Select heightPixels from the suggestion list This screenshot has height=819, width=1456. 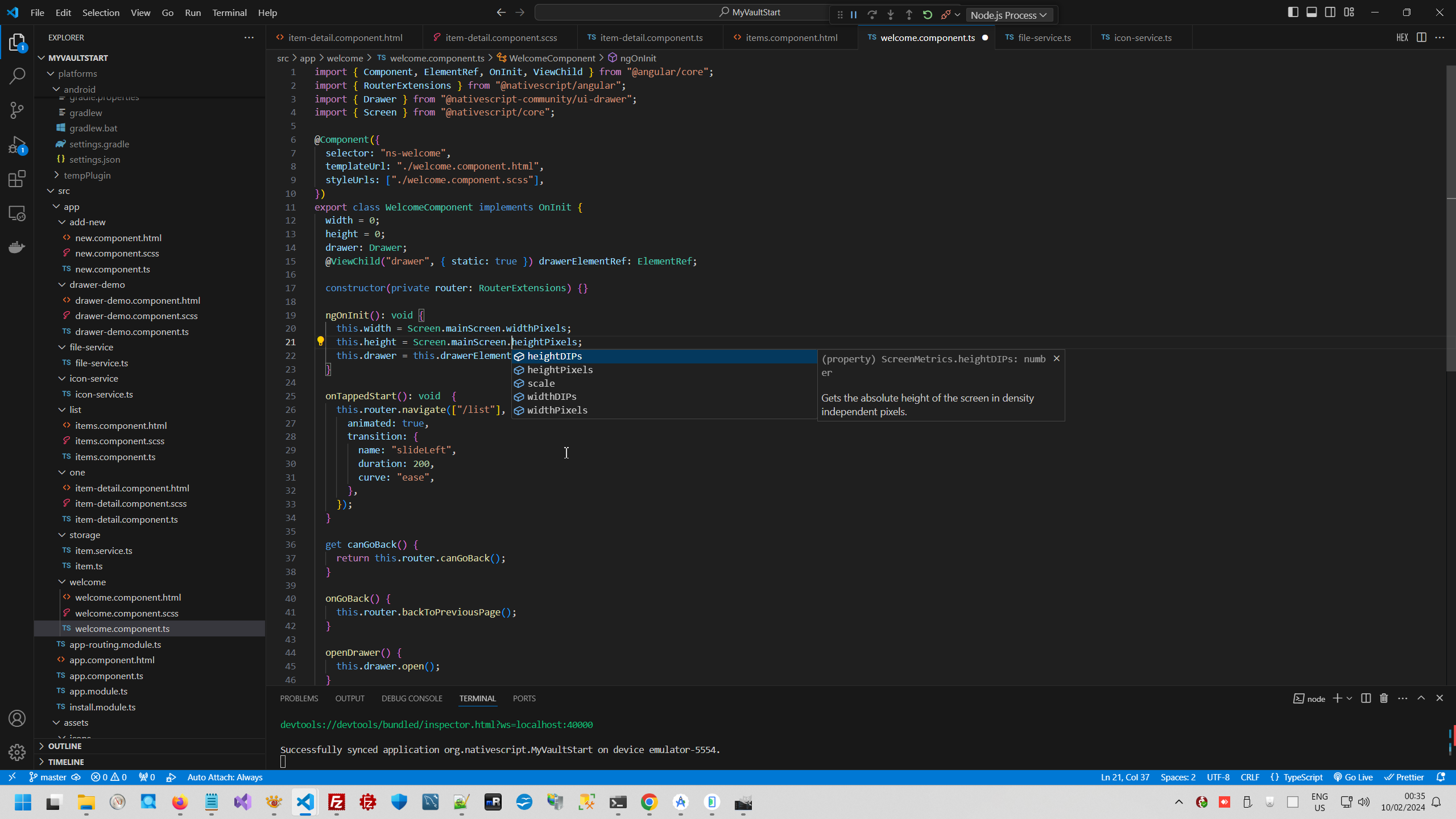coord(560,370)
